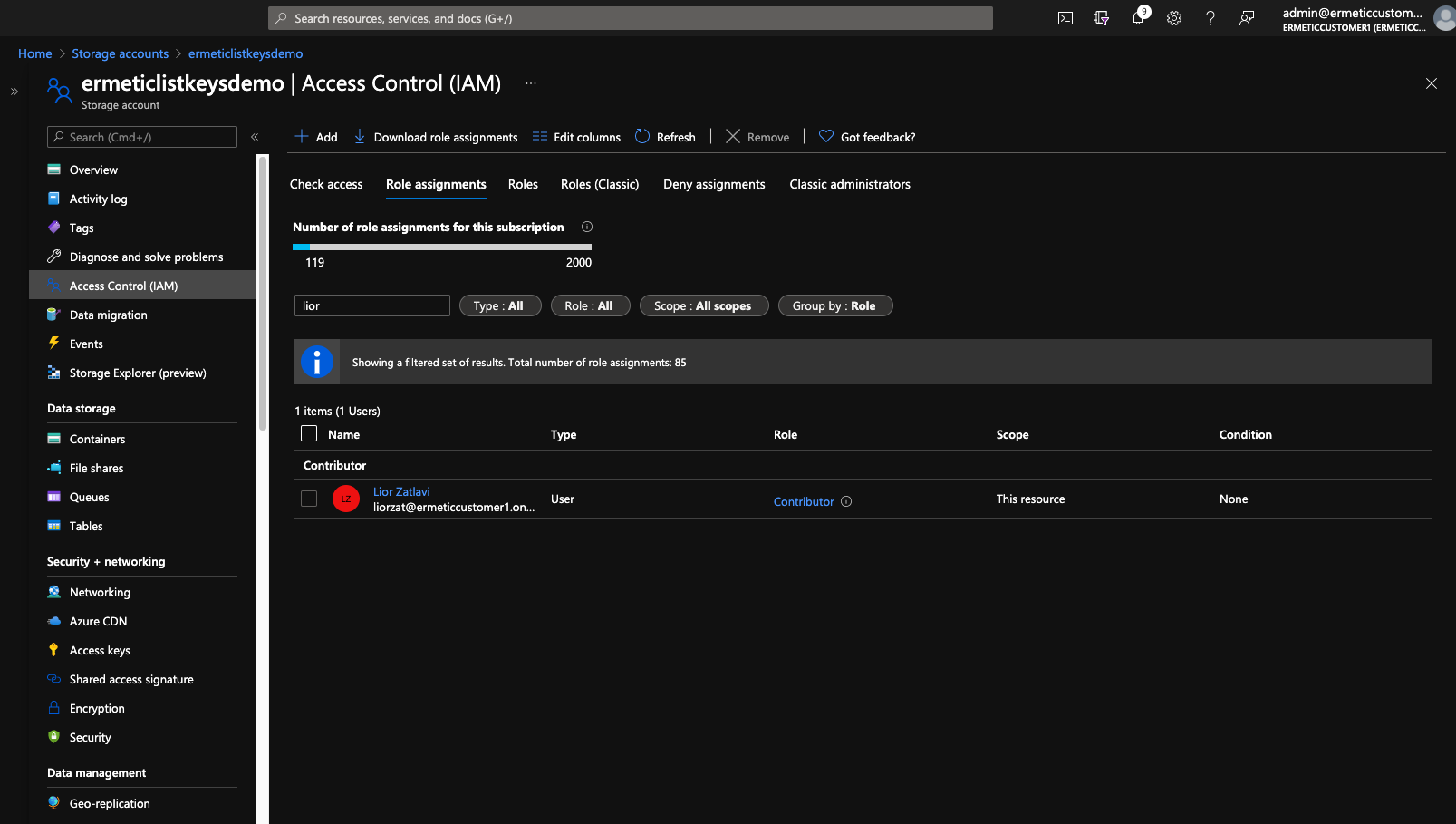The height and width of the screenshot is (824, 1456).
Task: Click the Queues icon
Action: (x=54, y=497)
